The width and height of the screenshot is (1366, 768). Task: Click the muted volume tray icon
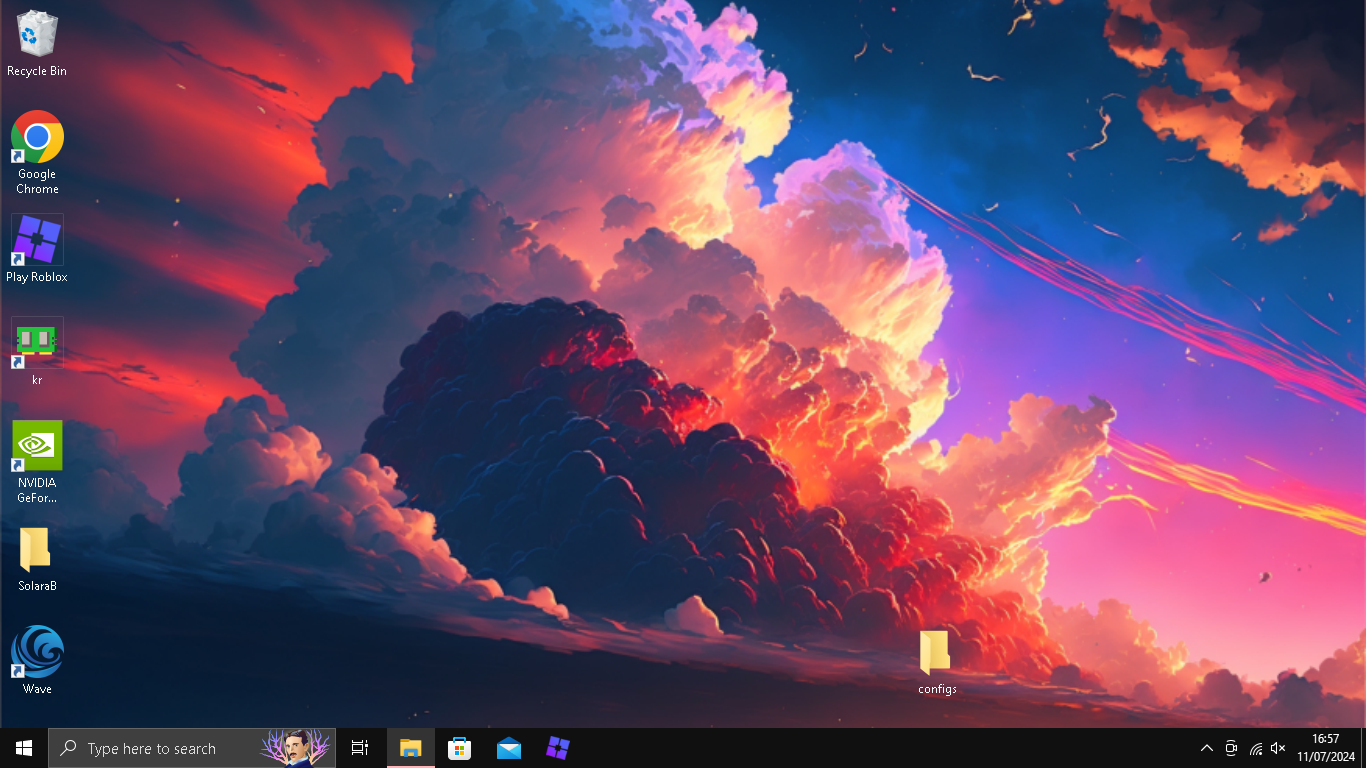(x=1278, y=748)
